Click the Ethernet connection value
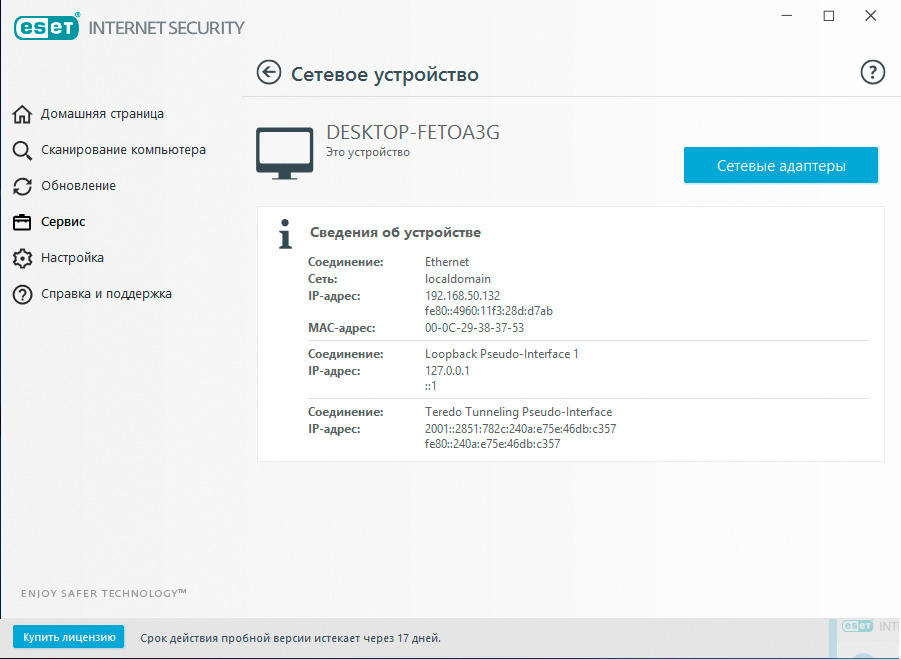Viewport: 901px width, 659px height. pos(446,262)
